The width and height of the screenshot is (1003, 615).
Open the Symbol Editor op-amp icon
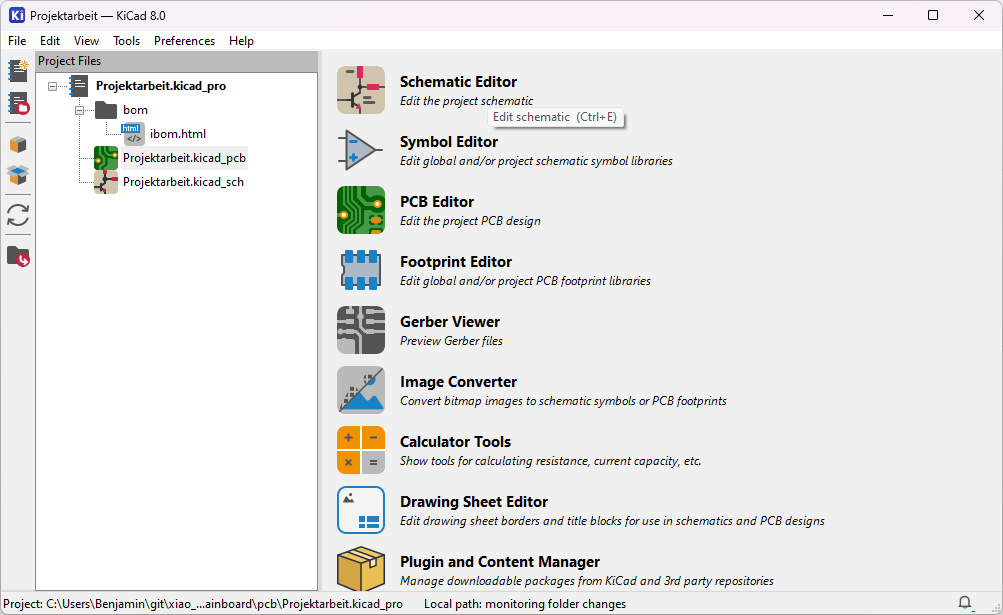(361, 150)
